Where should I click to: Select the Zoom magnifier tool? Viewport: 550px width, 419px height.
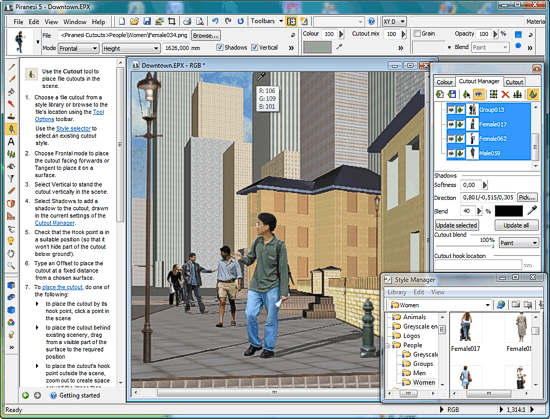click(11, 265)
